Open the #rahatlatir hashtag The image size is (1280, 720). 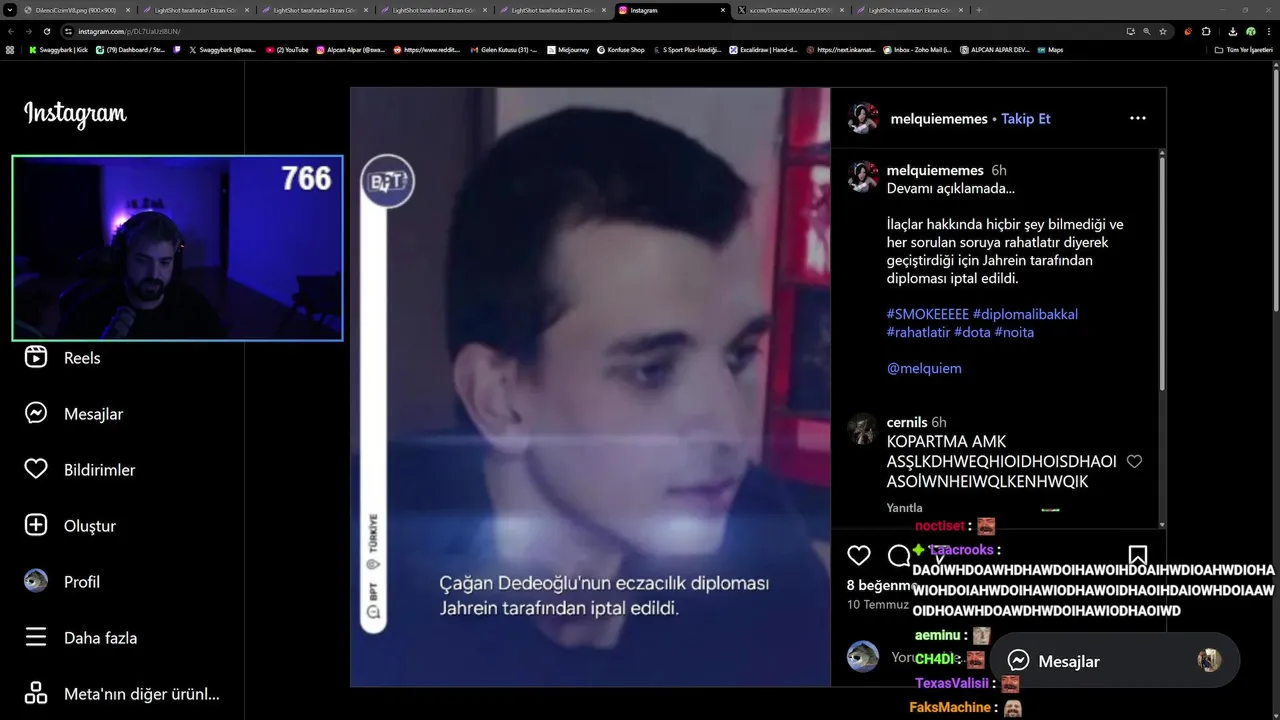click(918, 332)
